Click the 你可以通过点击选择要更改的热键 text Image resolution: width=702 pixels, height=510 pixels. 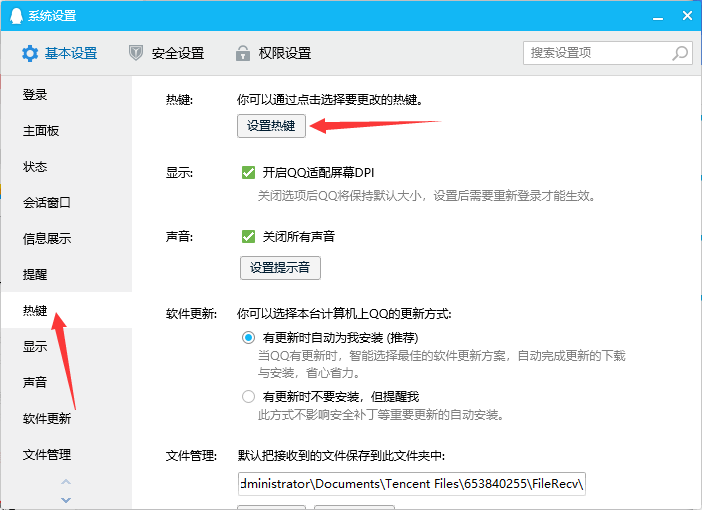(x=330, y=99)
